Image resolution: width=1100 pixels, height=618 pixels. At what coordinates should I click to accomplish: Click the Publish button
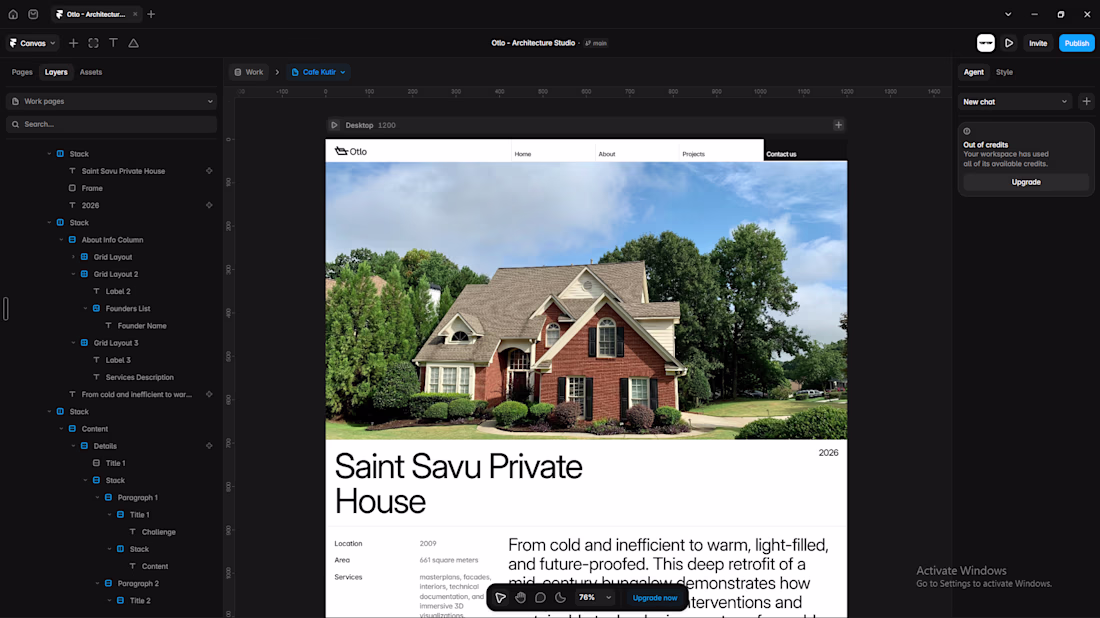[x=1076, y=43]
